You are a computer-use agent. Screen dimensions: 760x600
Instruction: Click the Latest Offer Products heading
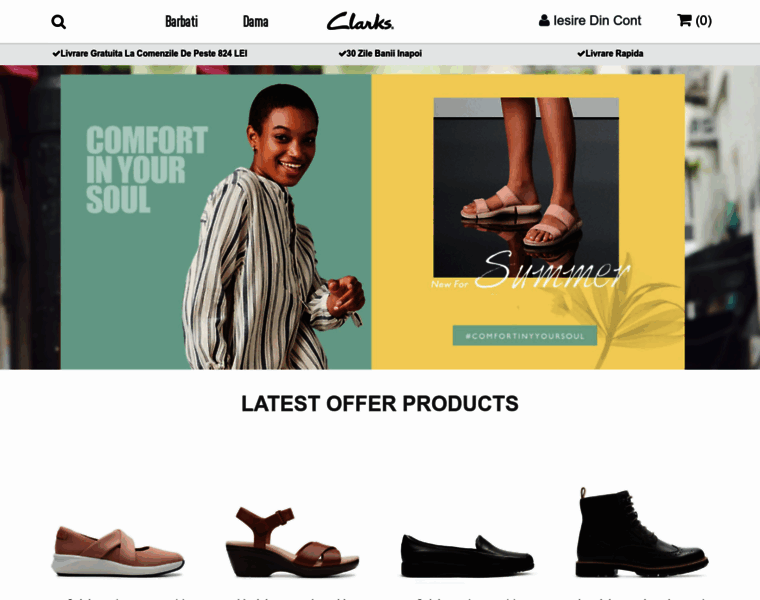380,403
